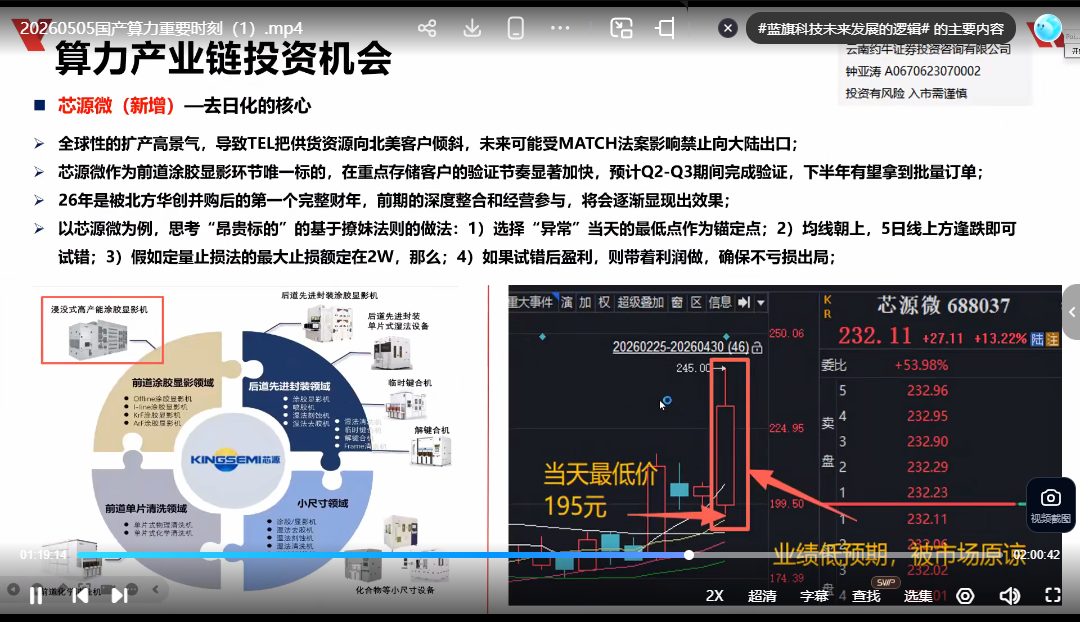Click the lock icon beside date range
Image resolution: width=1080 pixels, height=622 pixels.
tap(757, 348)
